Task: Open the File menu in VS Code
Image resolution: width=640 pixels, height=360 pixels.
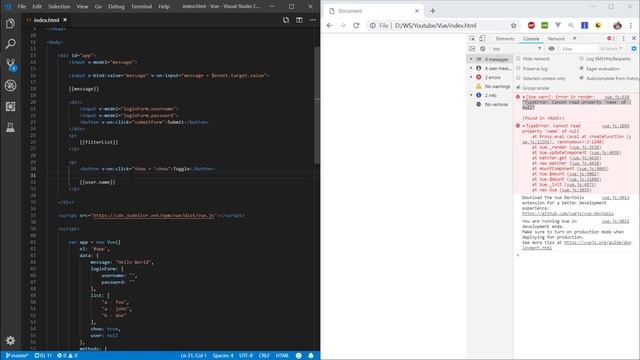Action: coord(22,7)
